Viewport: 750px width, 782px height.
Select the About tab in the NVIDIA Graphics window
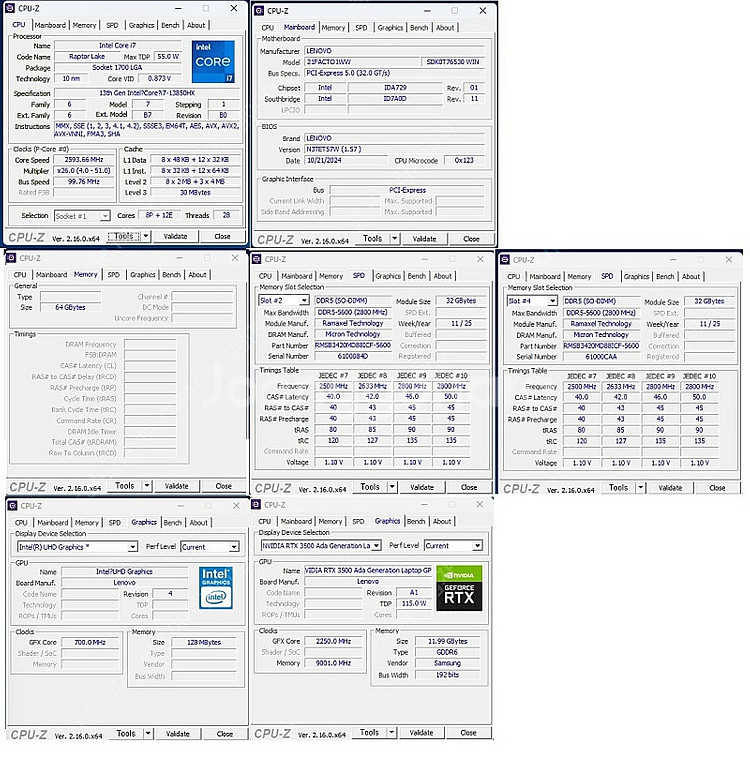tap(442, 521)
